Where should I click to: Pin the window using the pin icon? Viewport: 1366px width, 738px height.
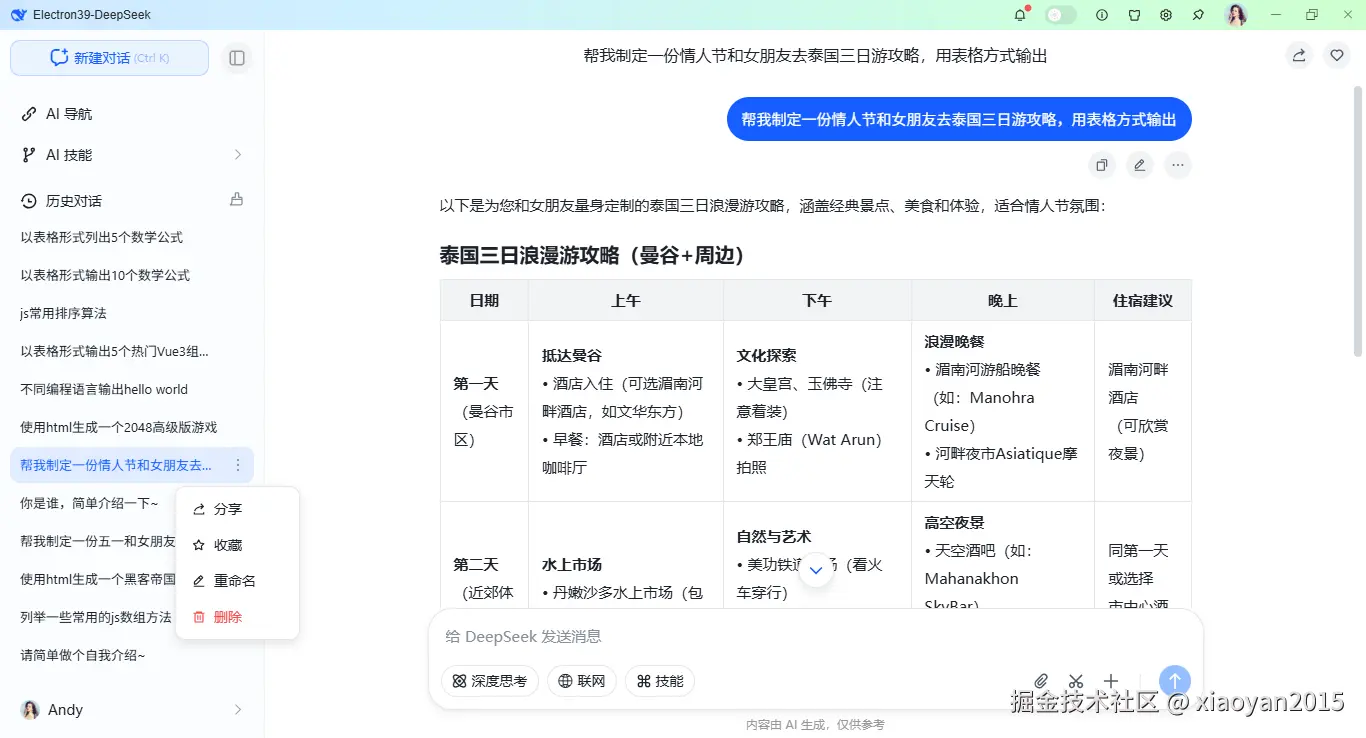pyautogui.click(x=1198, y=15)
